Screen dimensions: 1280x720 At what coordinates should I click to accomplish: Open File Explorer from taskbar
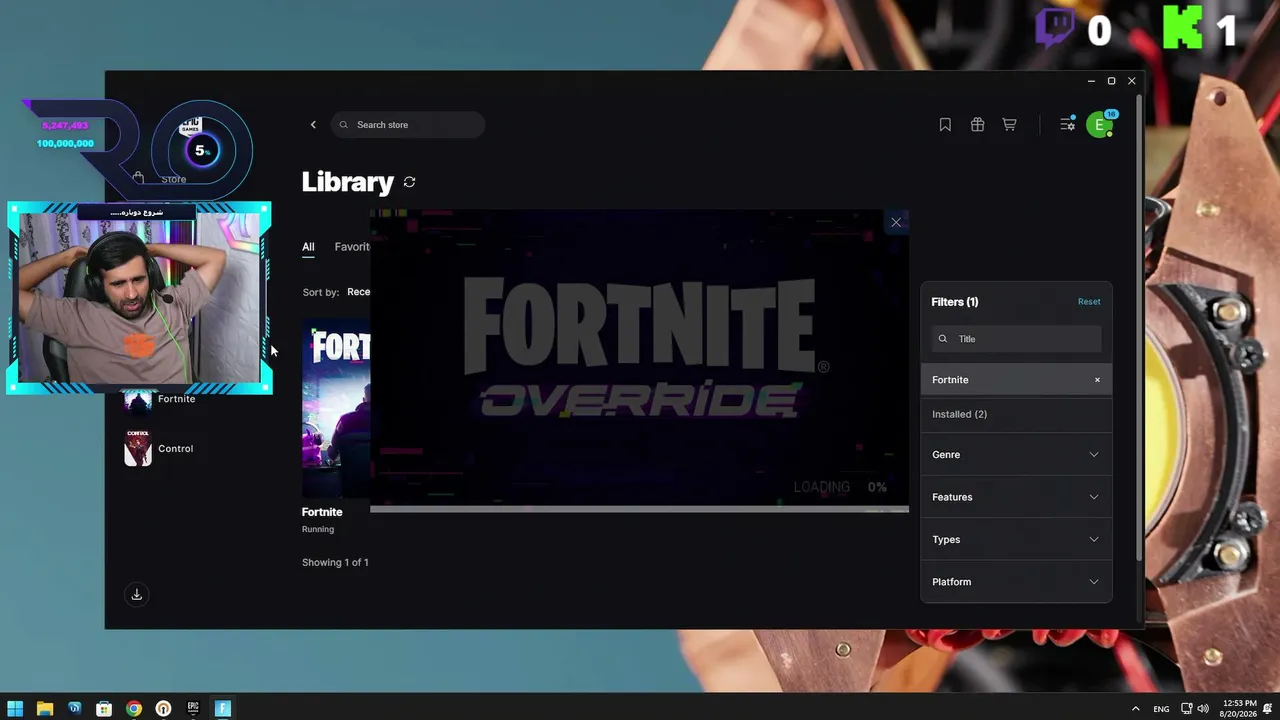(x=45, y=709)
